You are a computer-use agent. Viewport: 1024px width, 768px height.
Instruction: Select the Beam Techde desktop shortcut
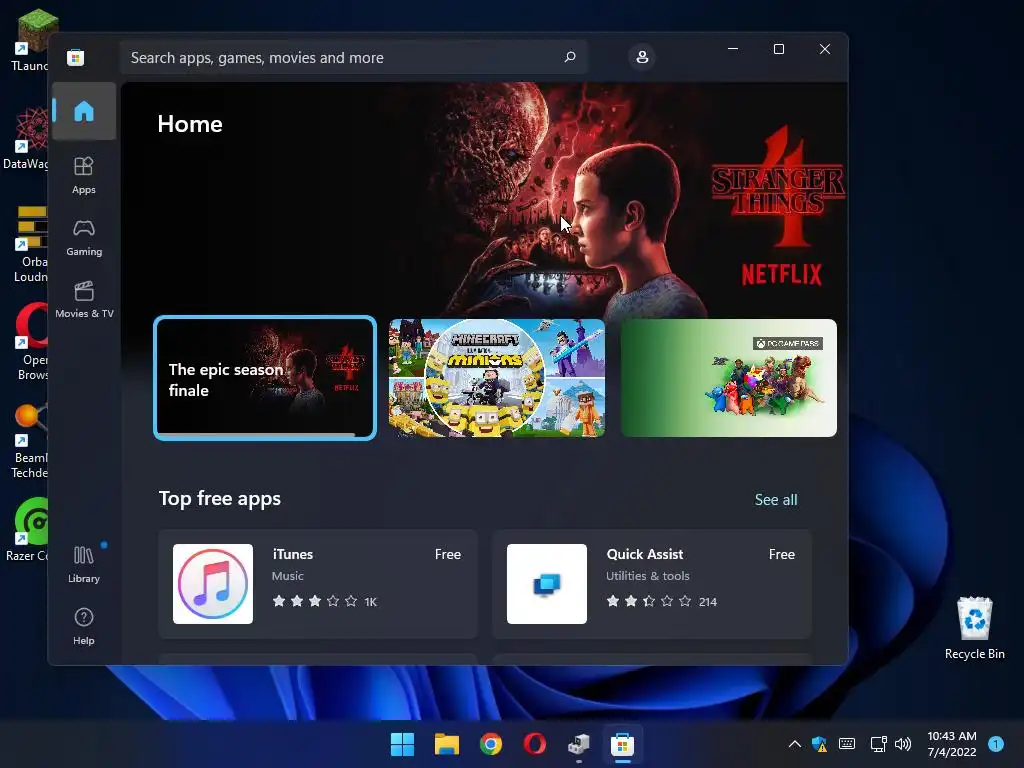tap(29, 441)
